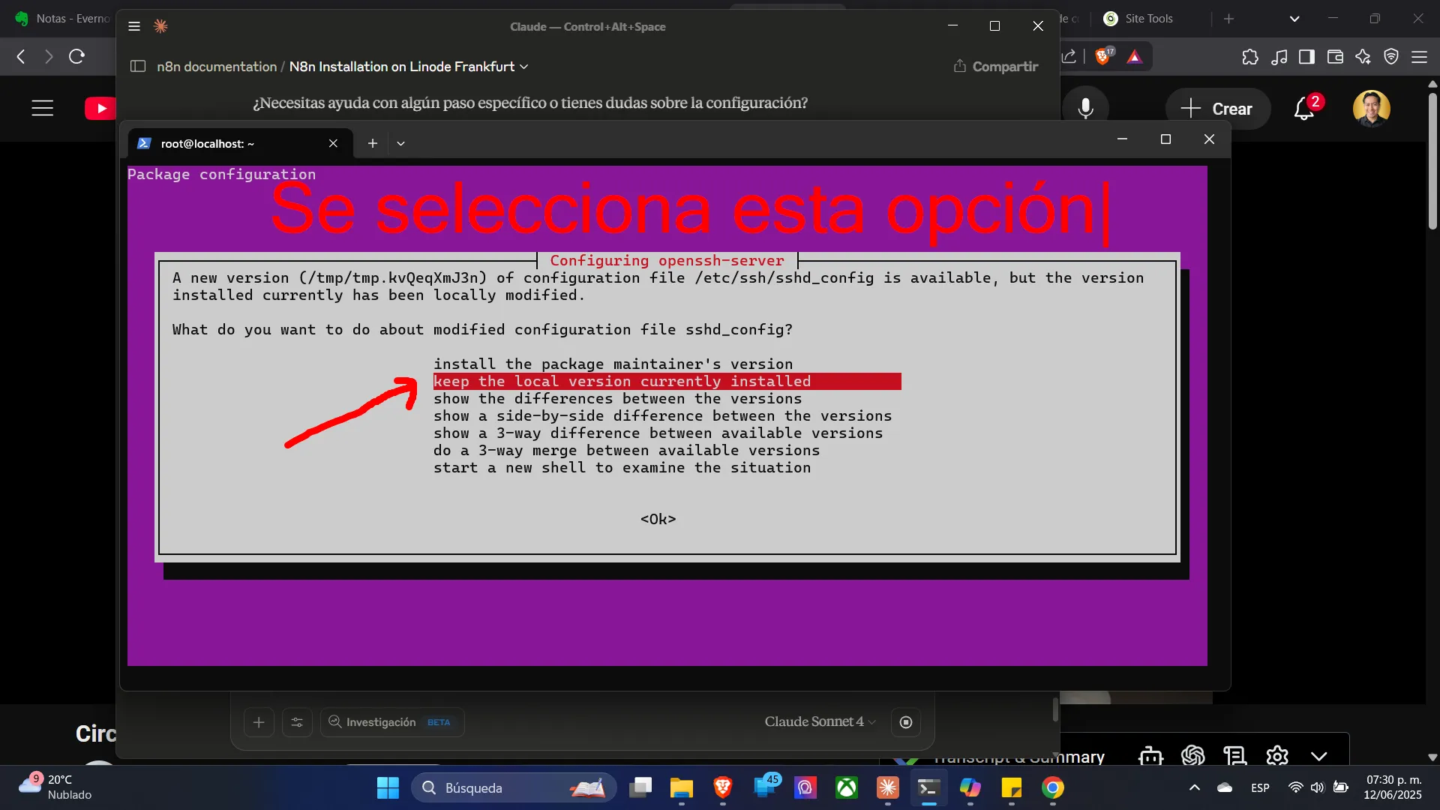Open the n8n documentation project link
Viewport: 1440px width, 810px height.
tap(217, 67)
